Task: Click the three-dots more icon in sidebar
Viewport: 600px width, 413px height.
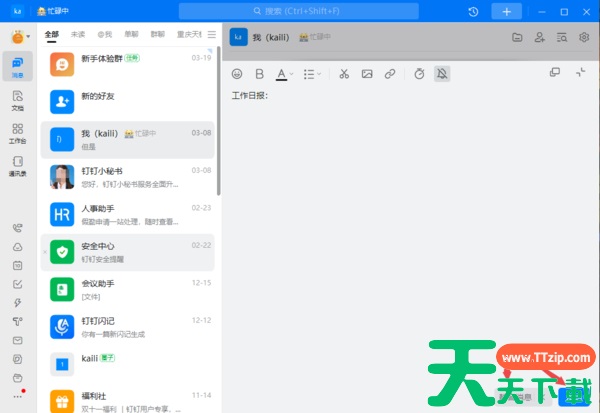Action: [x=18, y=397]
